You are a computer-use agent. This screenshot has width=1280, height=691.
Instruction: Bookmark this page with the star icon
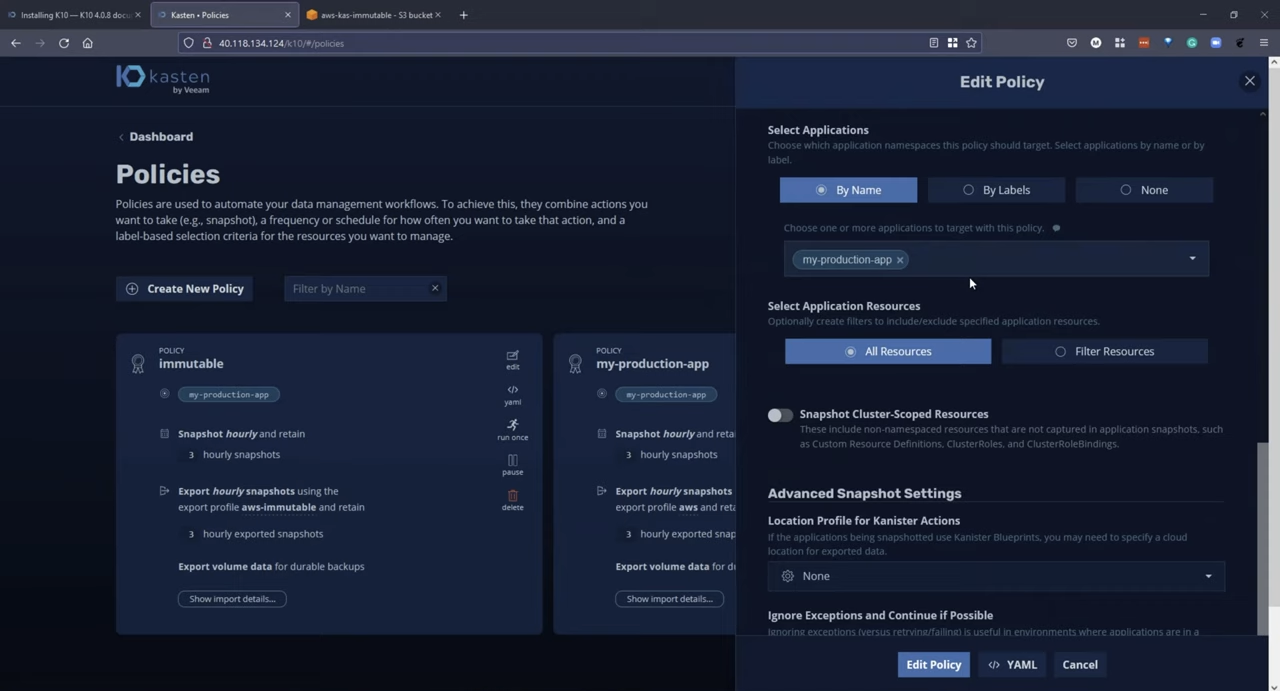tap(971, 43)
